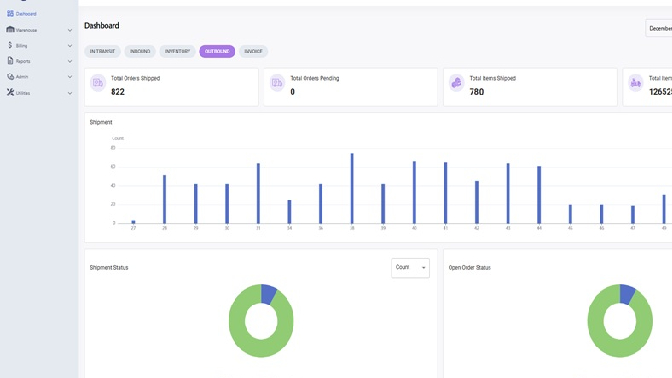
Task: Click the Utilities tools icon
Action: [10, 92]
